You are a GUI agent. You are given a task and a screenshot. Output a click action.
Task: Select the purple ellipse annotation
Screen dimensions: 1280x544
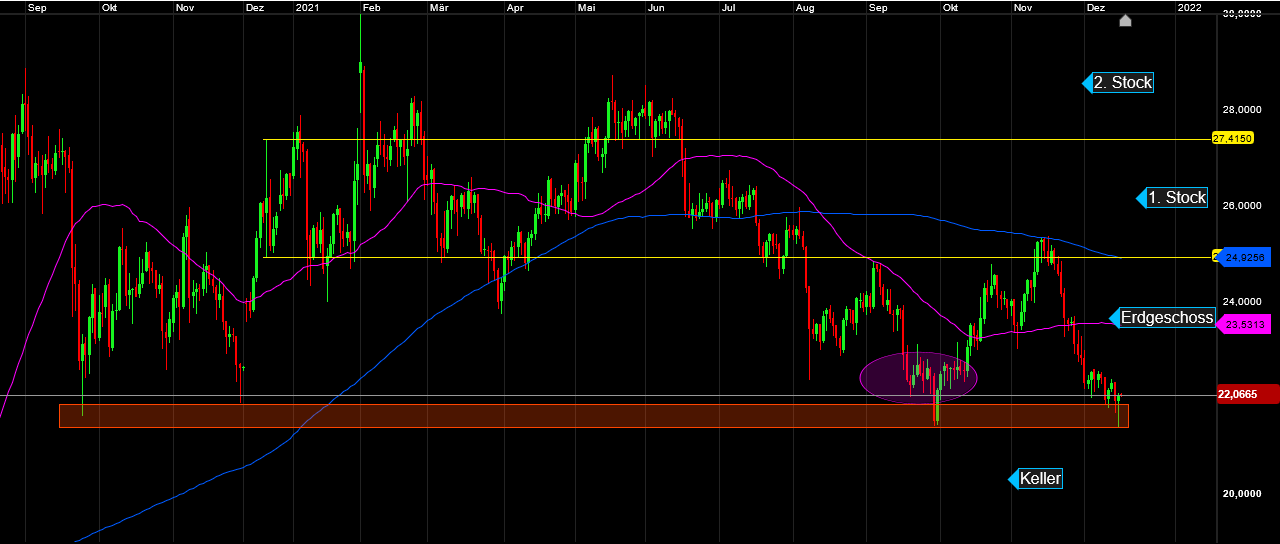coord(918,377)
